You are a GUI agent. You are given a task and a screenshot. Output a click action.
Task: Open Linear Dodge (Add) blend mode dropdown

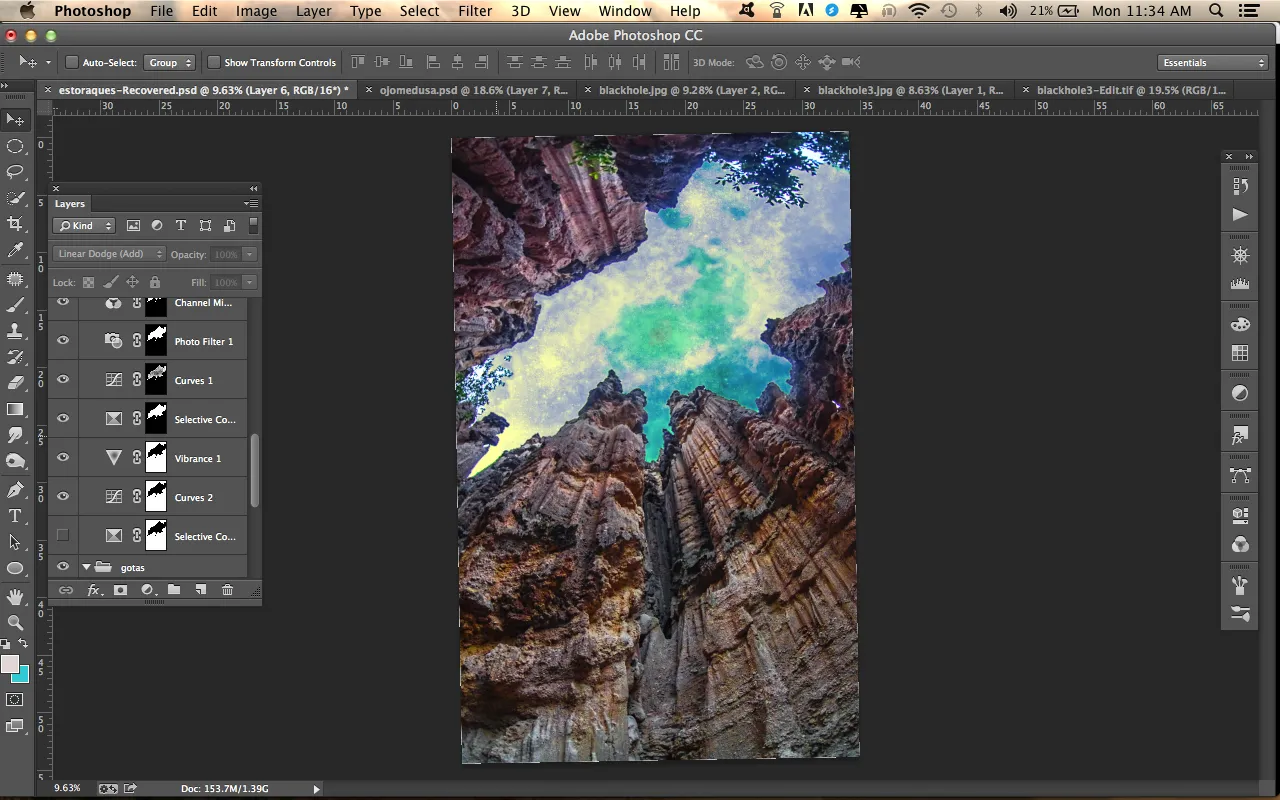(x=109, y=254)
